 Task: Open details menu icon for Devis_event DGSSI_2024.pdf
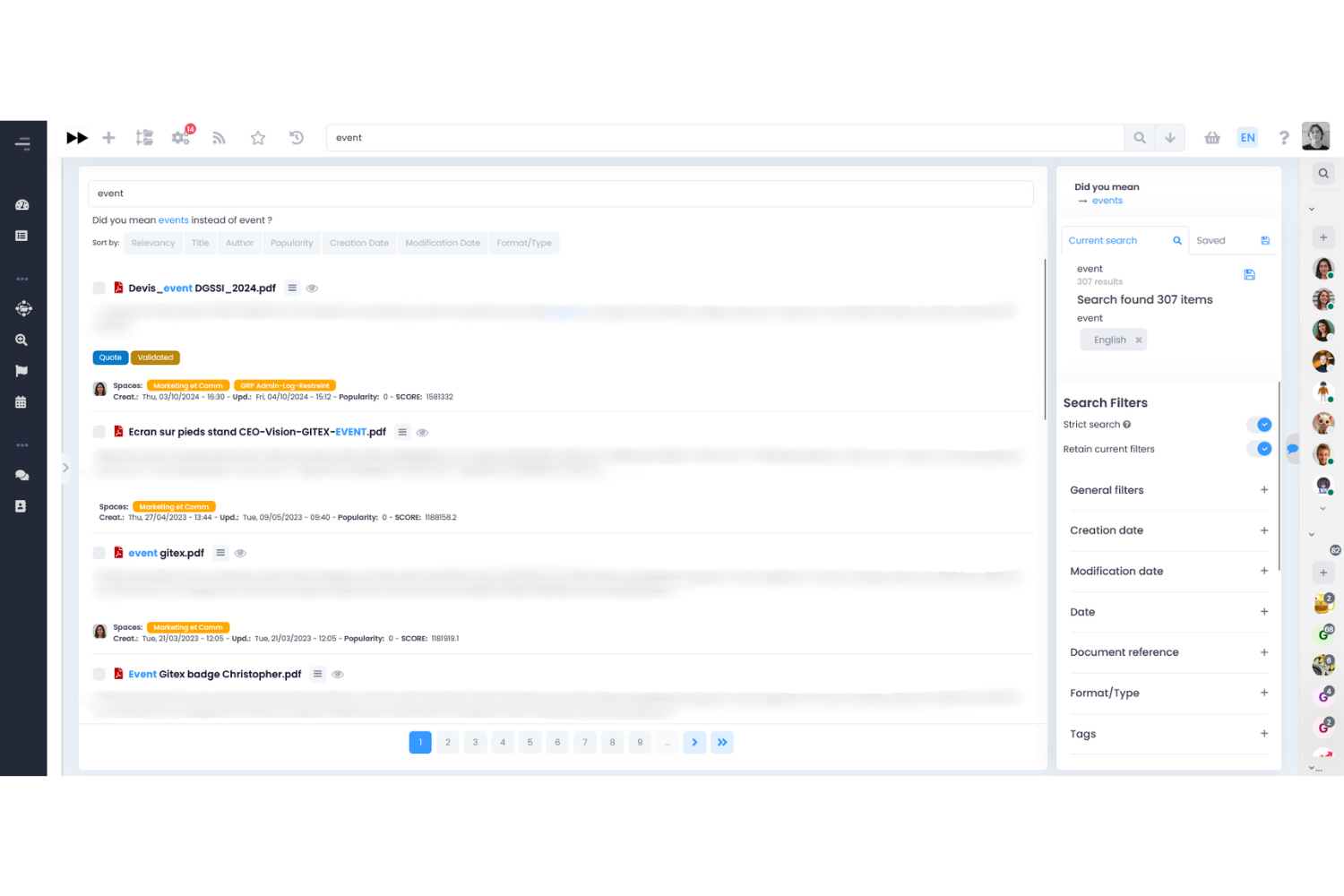(x=292, y=289)
